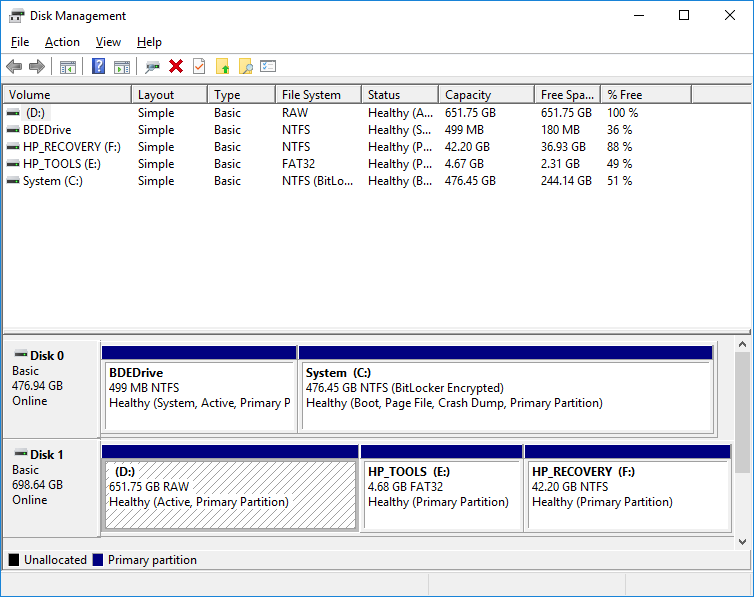
Task: Click scroll-down arrow of disk pane scrollbar
Action: point(741,541)
